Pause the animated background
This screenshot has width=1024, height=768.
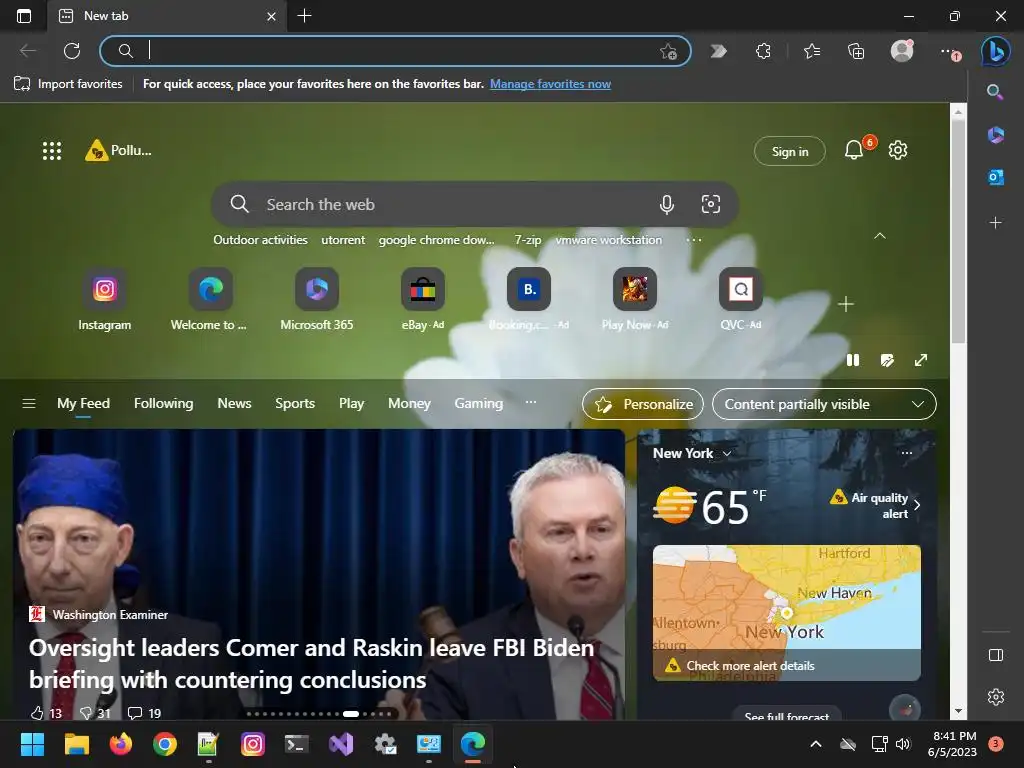(x=853, y=360)
